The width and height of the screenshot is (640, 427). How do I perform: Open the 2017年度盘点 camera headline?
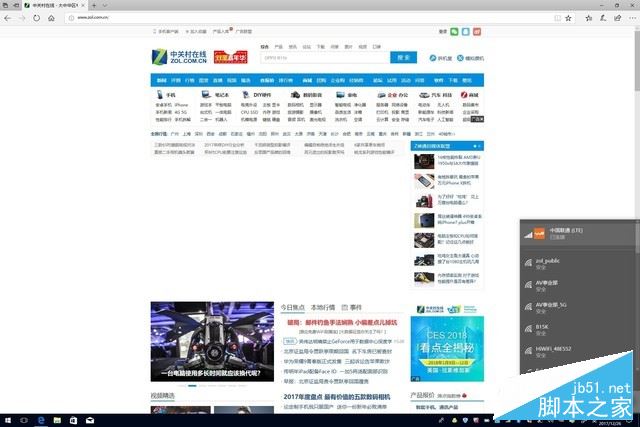click(337, 397)
